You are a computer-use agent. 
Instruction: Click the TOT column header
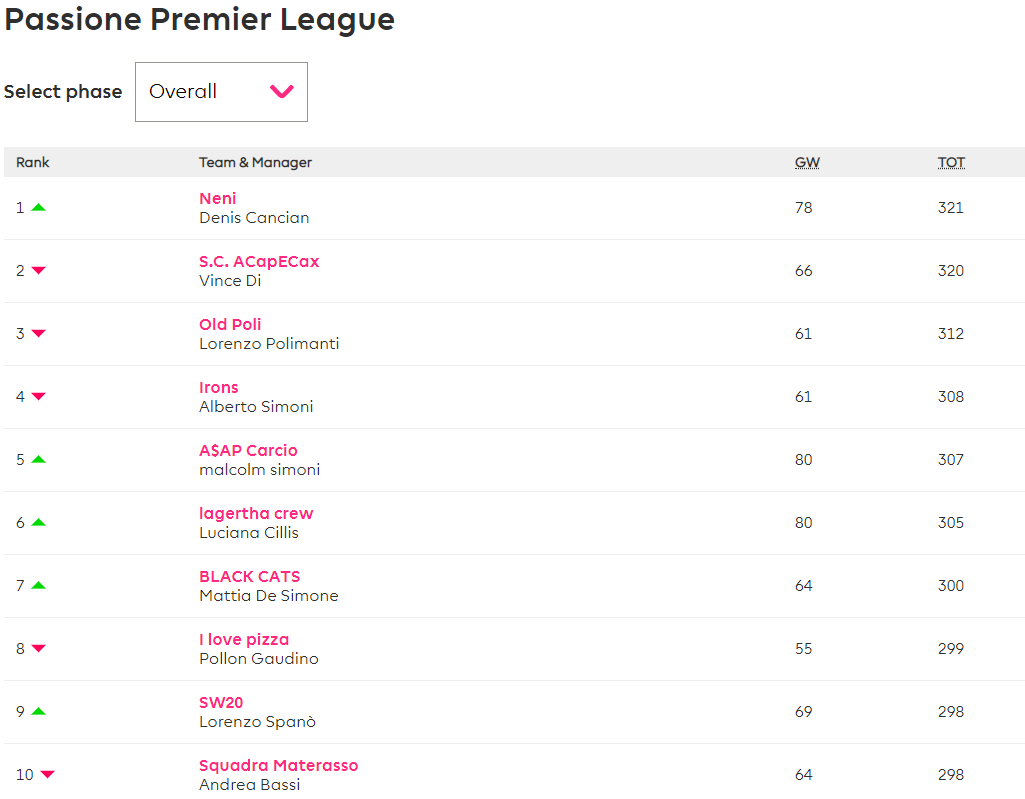(x=951, y=162)
